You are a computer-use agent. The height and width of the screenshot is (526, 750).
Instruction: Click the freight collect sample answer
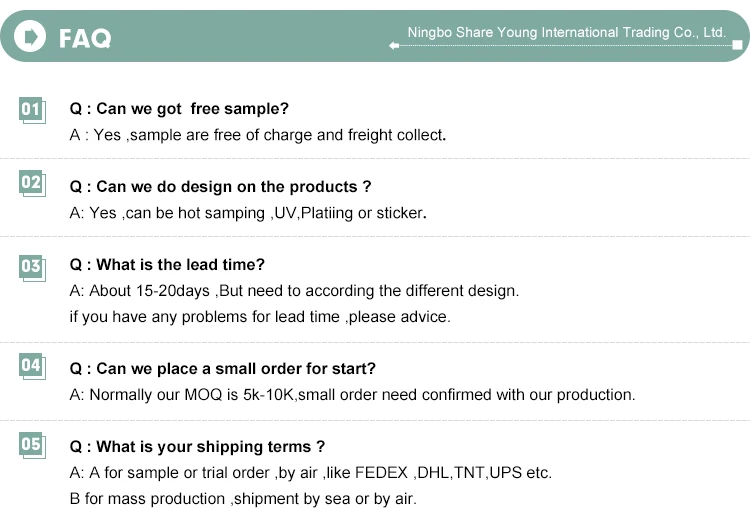coord(257,135)
